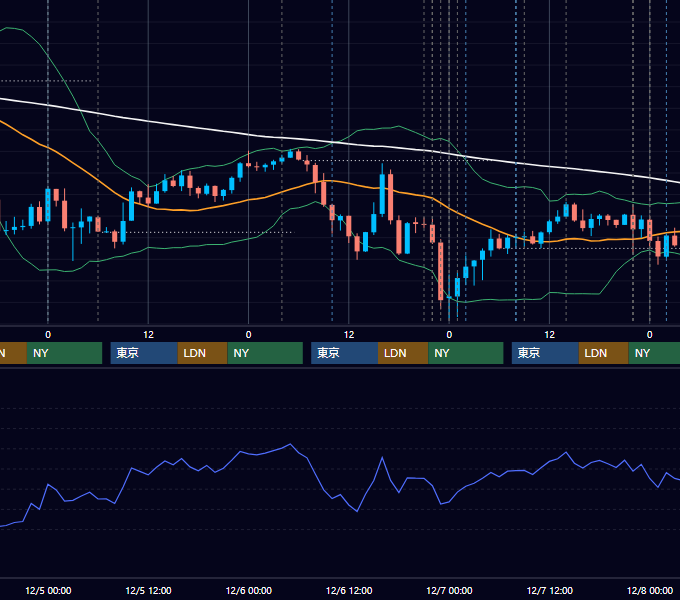Select the LDN session block on 12/5
This screenshot has width=680, height=600.
click(x=203, y=353)
